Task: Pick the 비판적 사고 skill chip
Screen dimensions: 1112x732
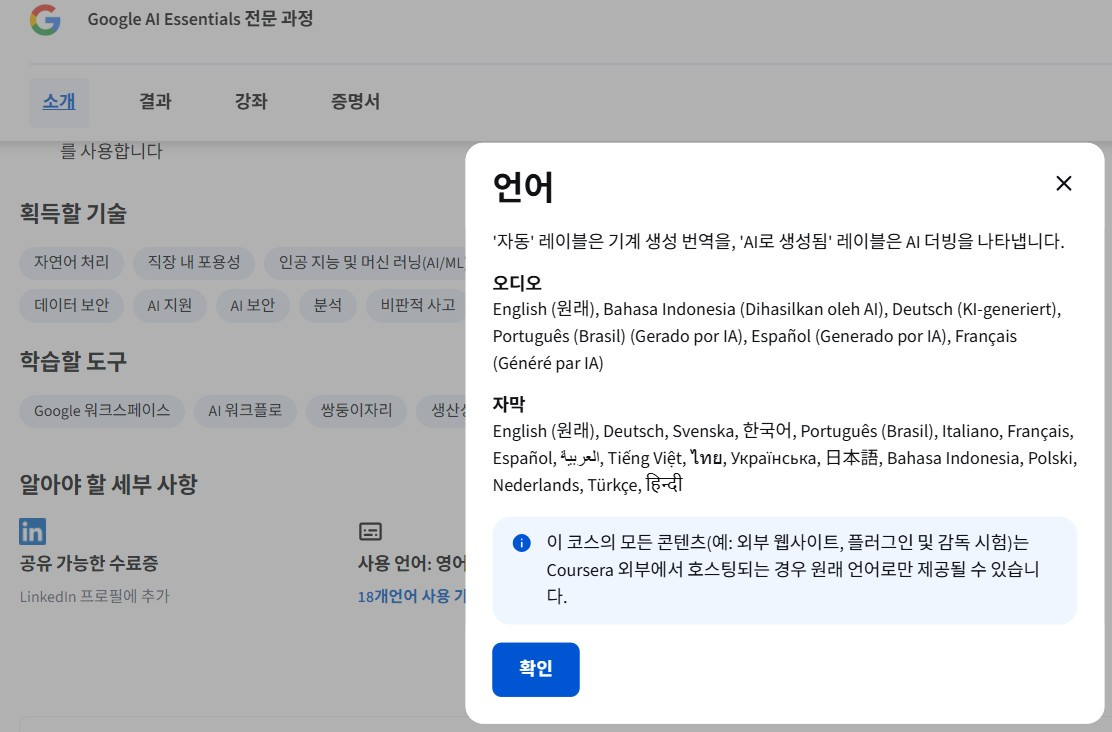Action: [x=416, y=306]
